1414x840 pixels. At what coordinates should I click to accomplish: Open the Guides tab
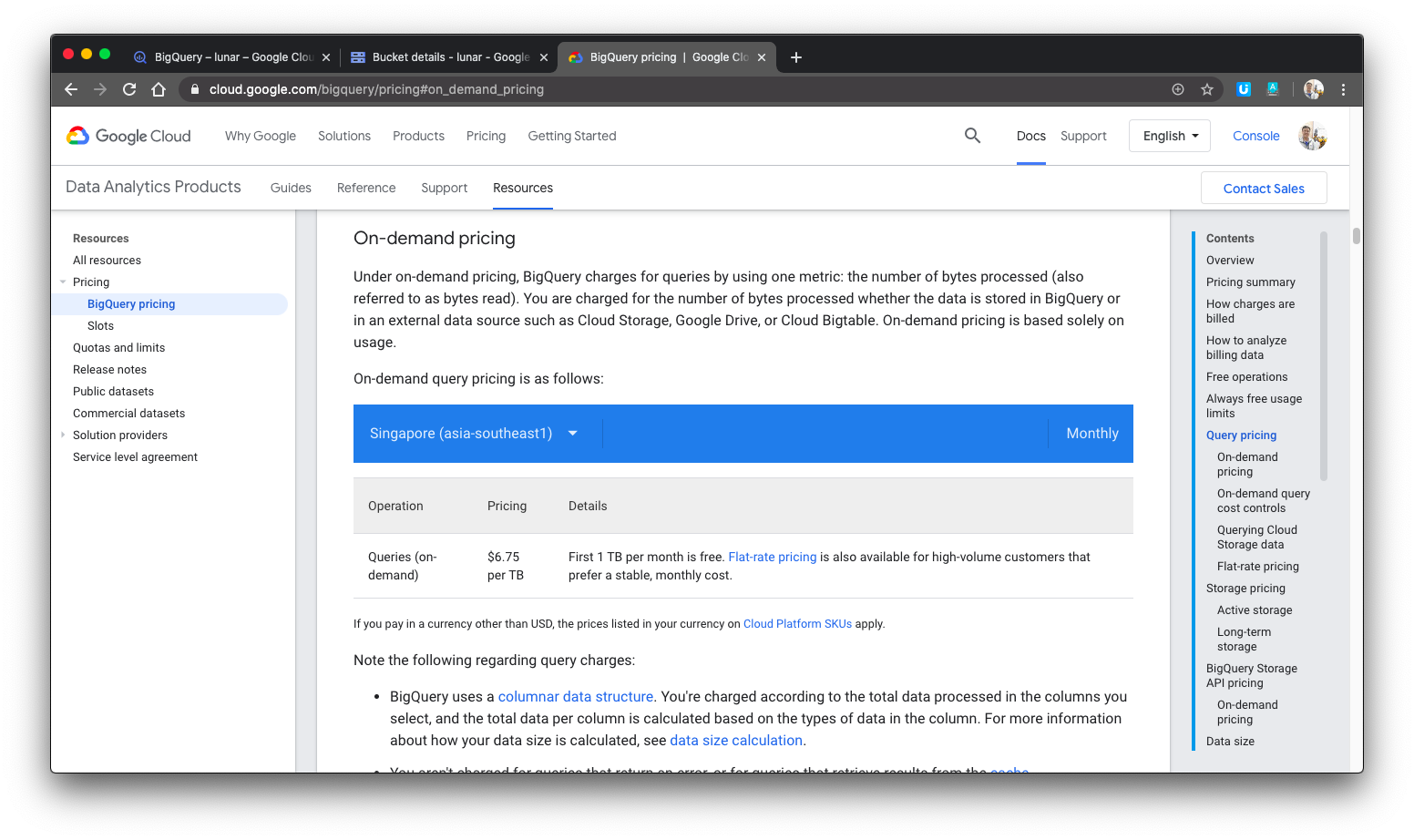(291, 188)
